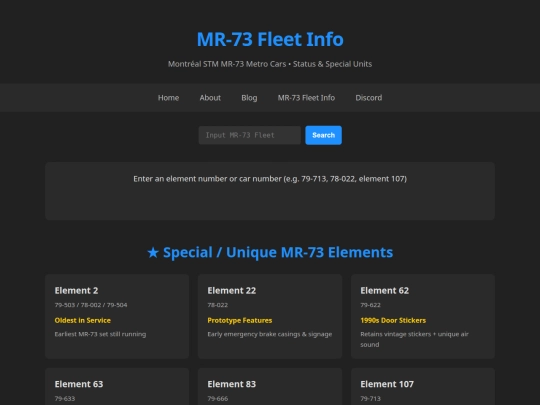Click the Oldest in Service label
This screenshot has width=540, height=405.
(x=83, y=320)
